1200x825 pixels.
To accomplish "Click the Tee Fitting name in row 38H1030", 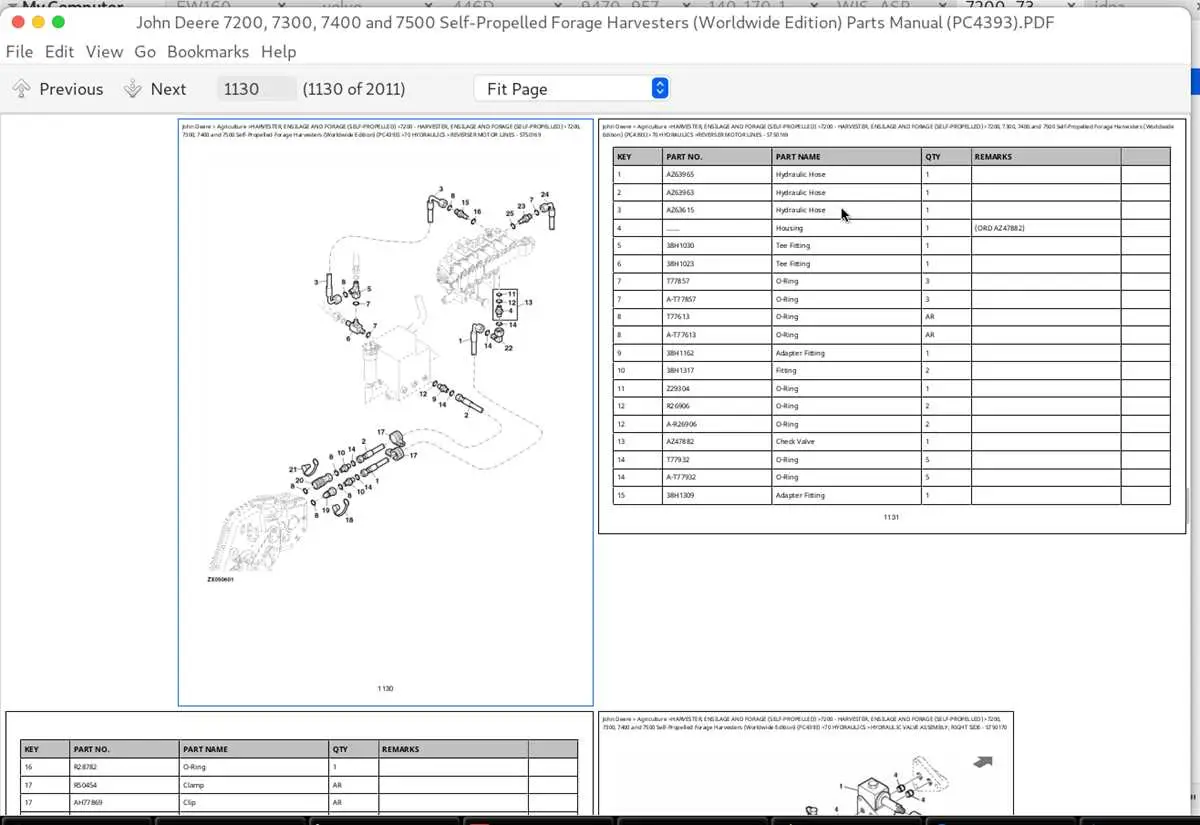I will click(x=793, y=246).
